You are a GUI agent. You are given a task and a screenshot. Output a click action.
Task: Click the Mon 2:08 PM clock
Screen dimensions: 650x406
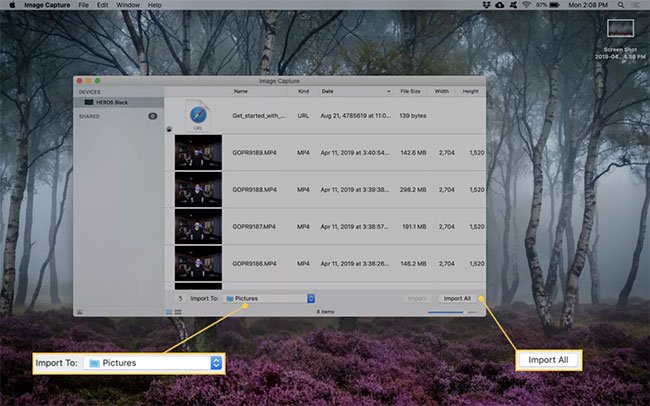click(x=588, y=5)
